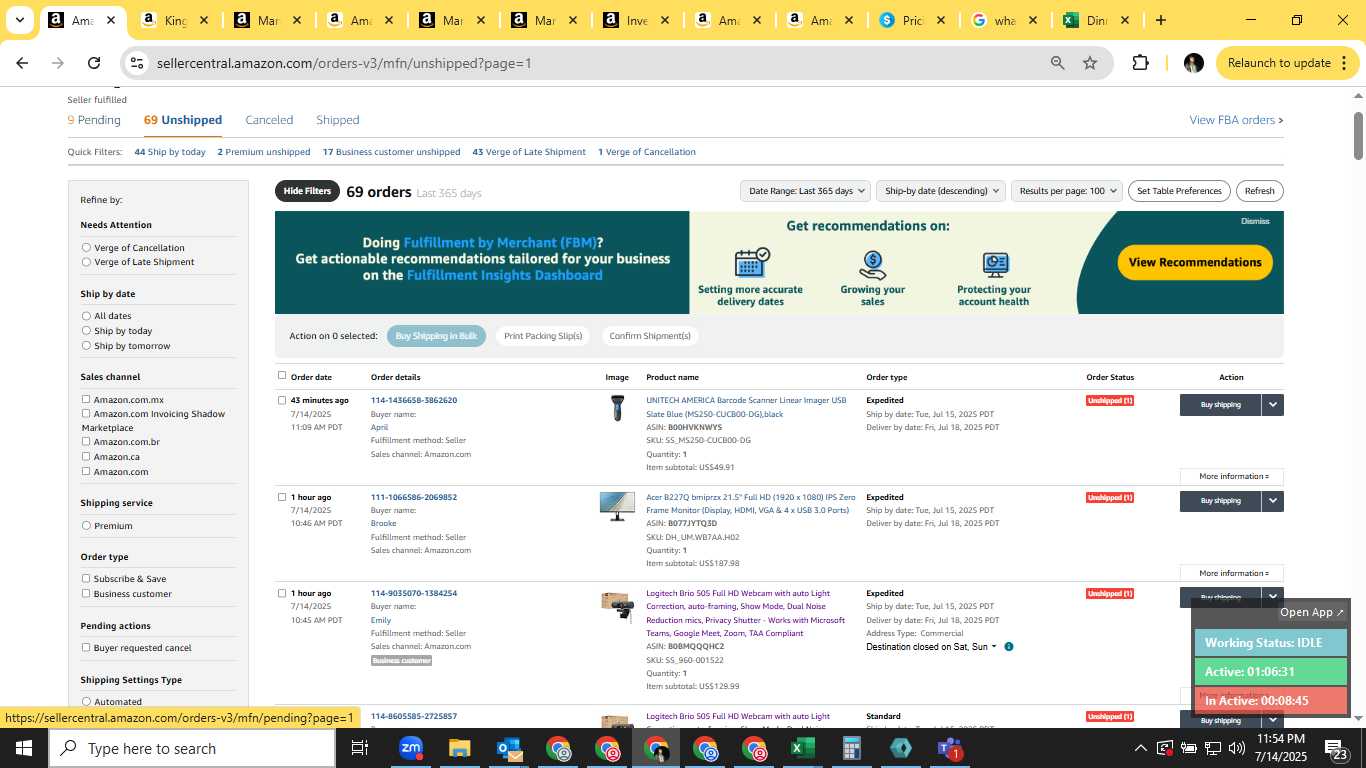Expand More information for order 111-1066586-2069852
Screen dimensions: 1366x768
(1232, 574)
